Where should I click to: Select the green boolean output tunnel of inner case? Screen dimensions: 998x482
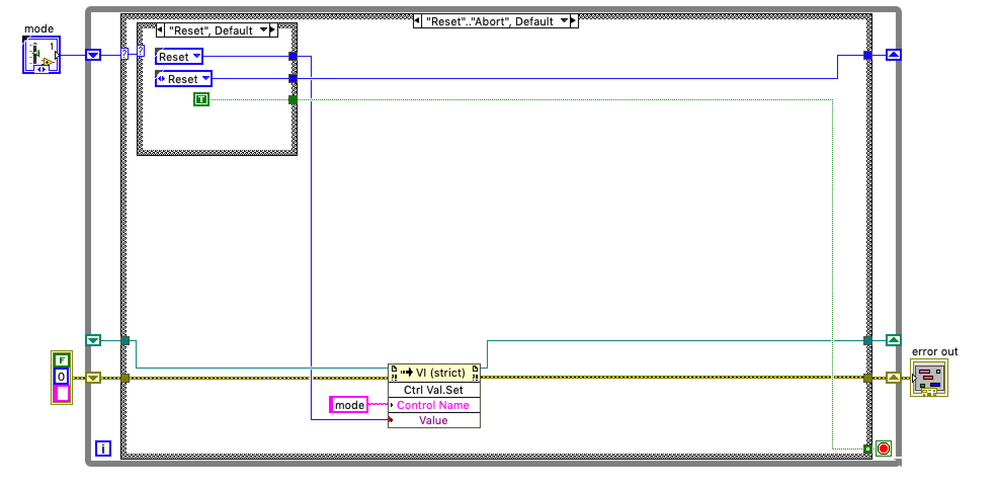293,100
